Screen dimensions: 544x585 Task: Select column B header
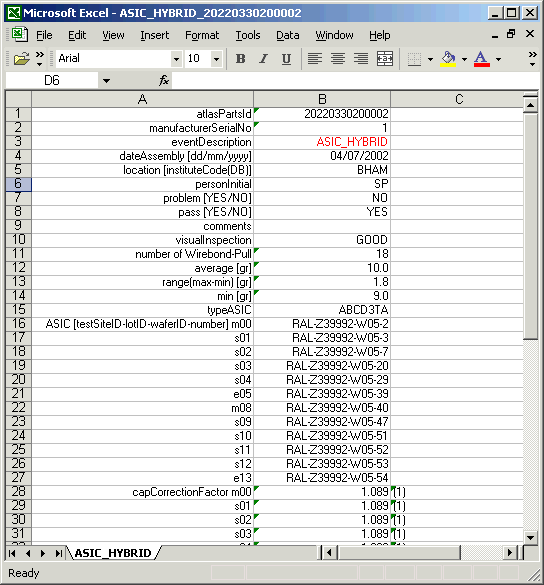[x=322, y=99]
